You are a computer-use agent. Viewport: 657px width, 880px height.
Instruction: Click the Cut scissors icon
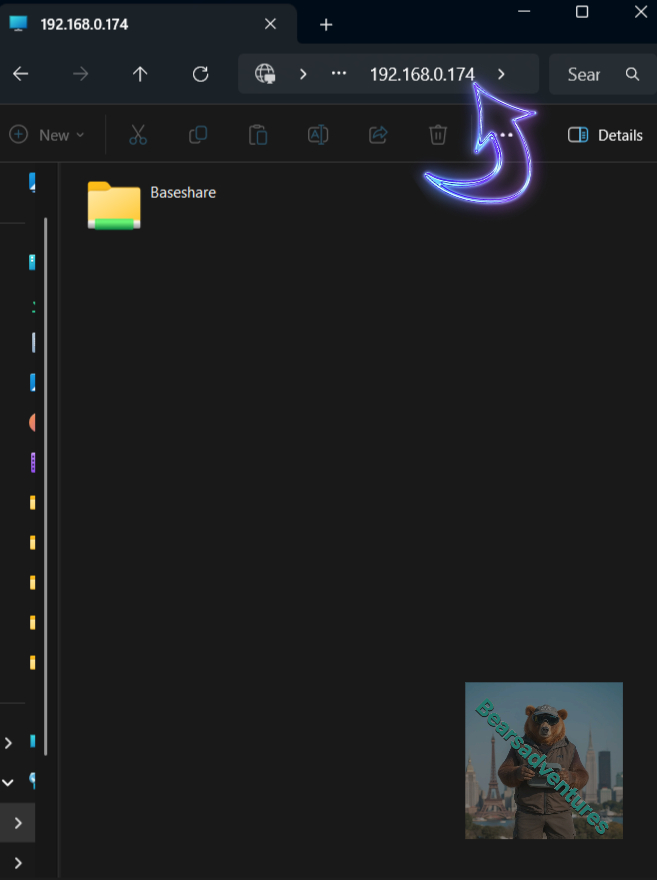[138, 135]
